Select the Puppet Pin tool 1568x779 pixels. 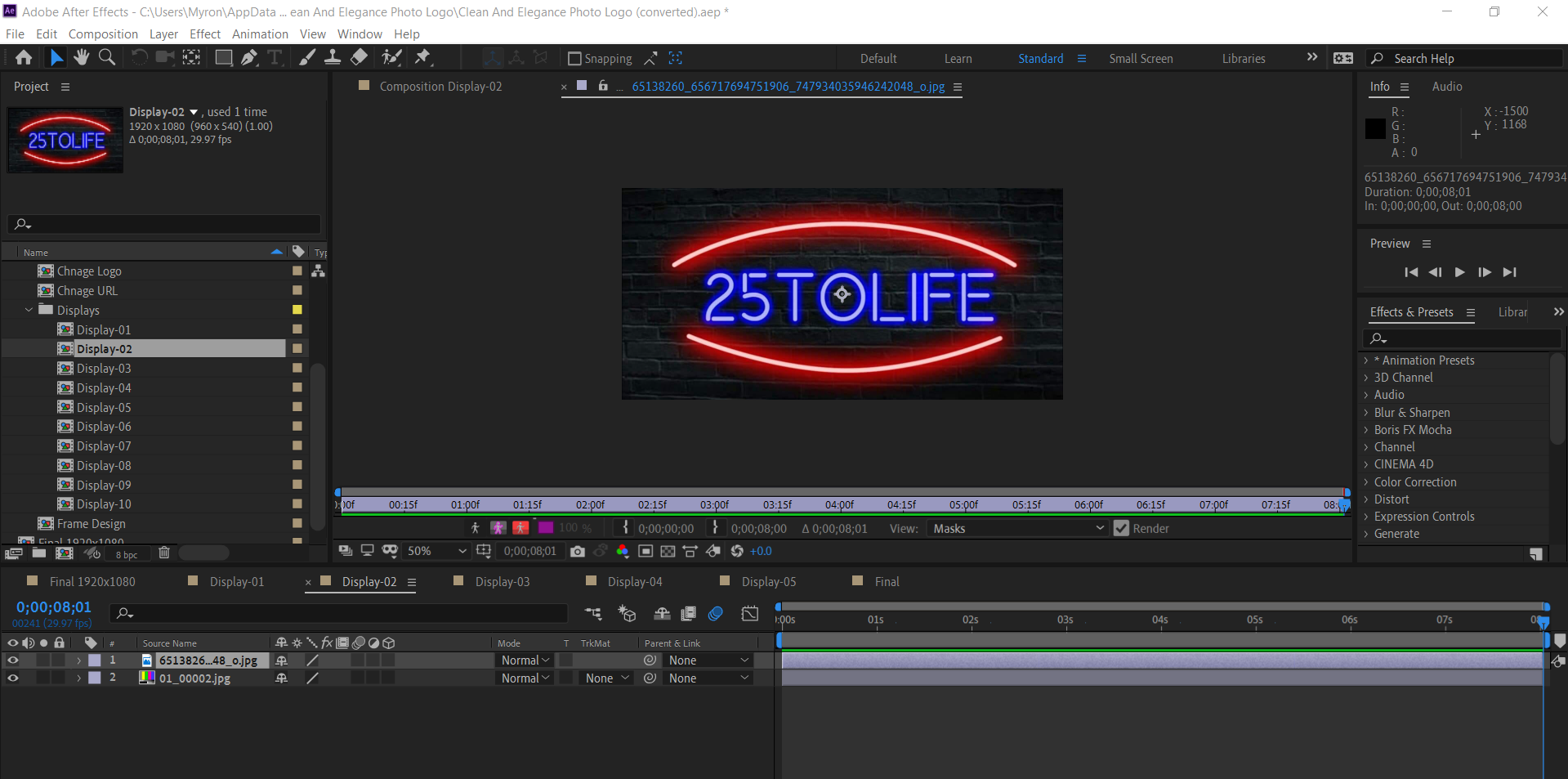pos(422,57)
